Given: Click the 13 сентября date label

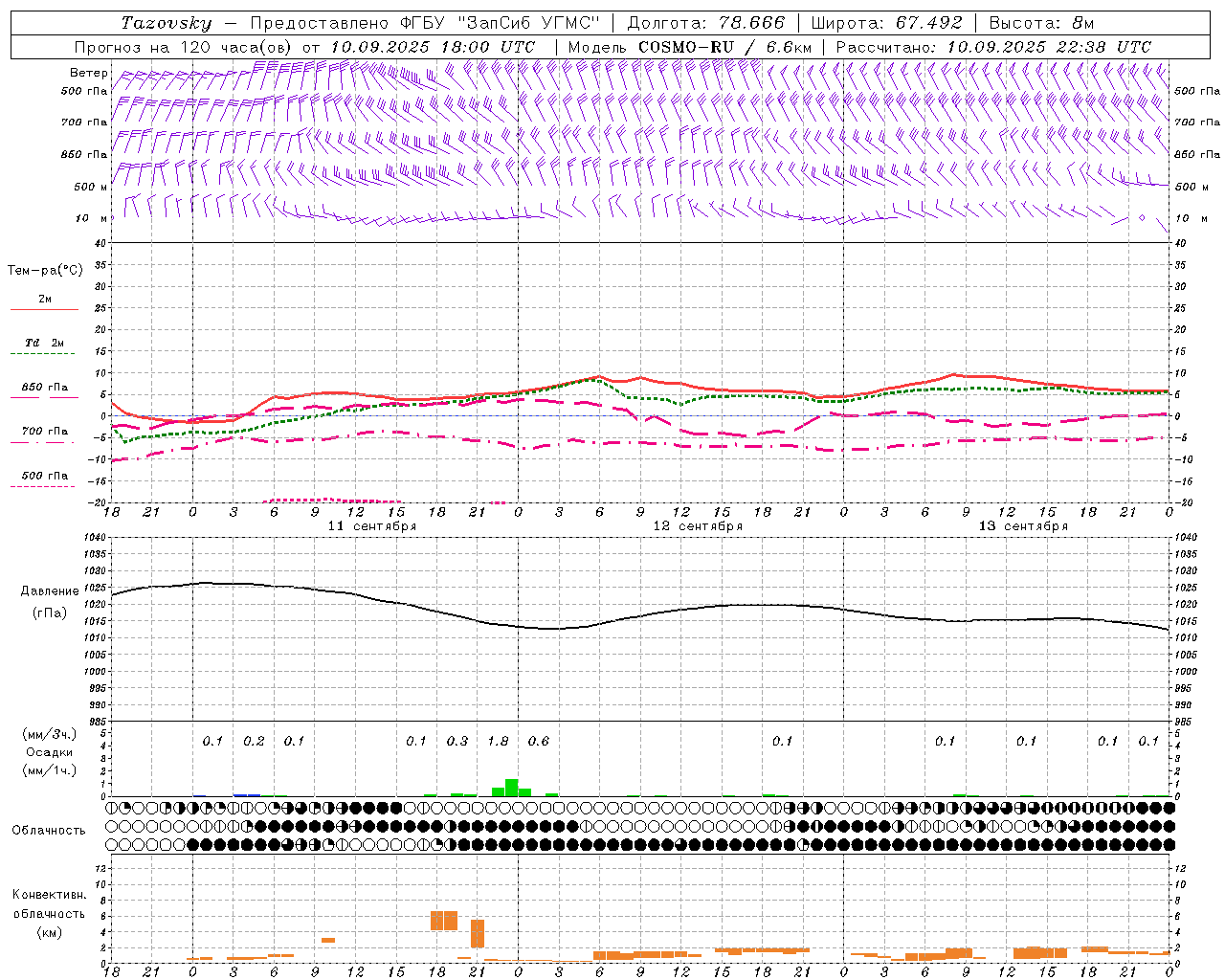Looking at the screenshot, I should (1023, 526).
